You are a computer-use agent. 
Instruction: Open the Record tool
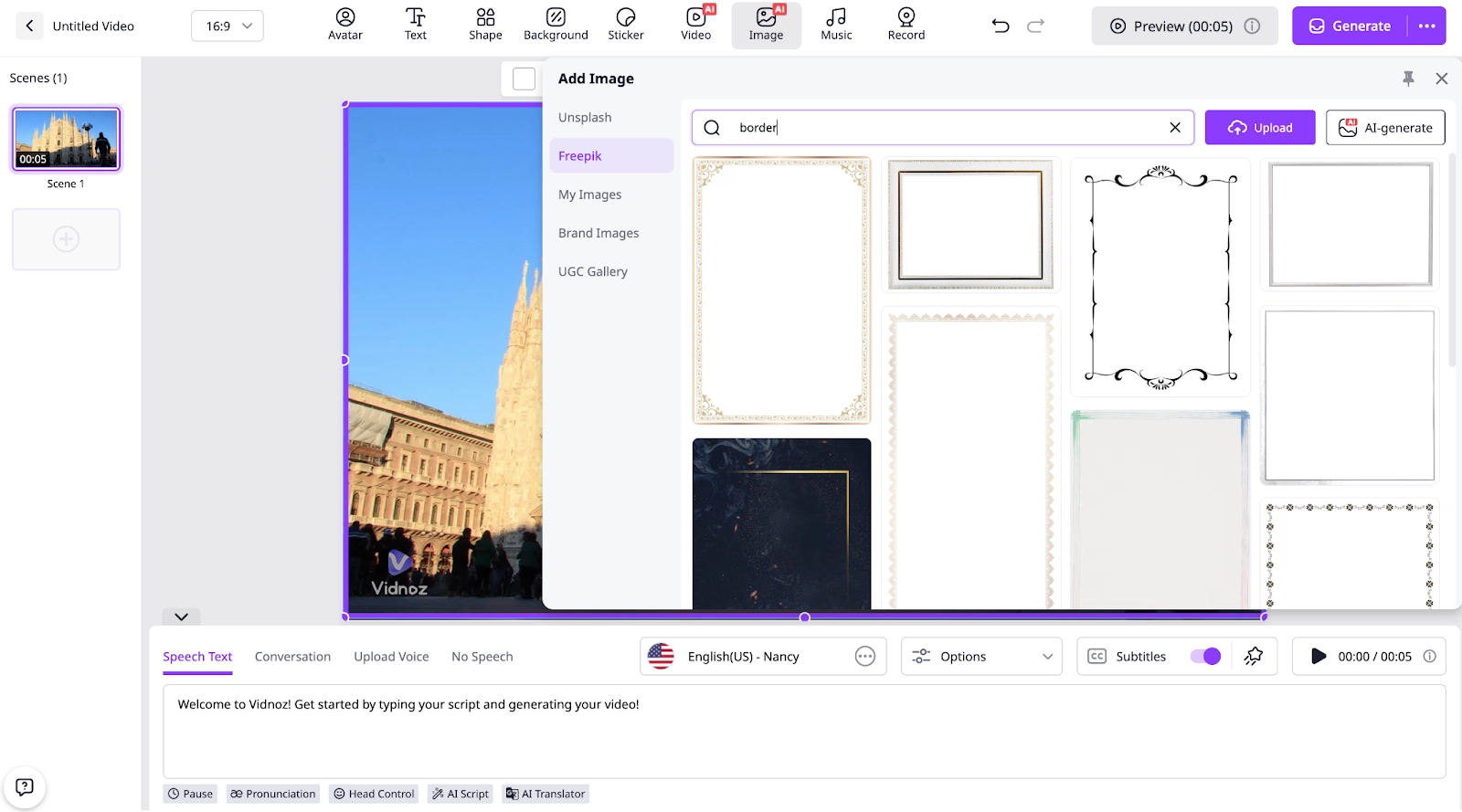[906, 25]
